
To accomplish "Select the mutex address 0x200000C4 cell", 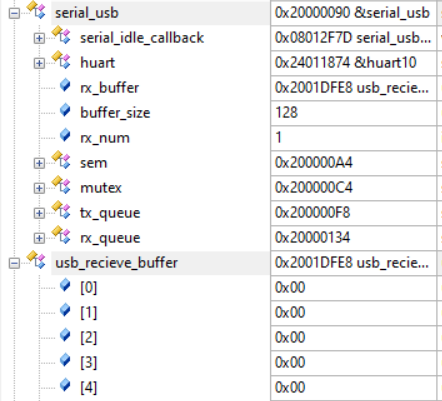I will click(354, 188).
